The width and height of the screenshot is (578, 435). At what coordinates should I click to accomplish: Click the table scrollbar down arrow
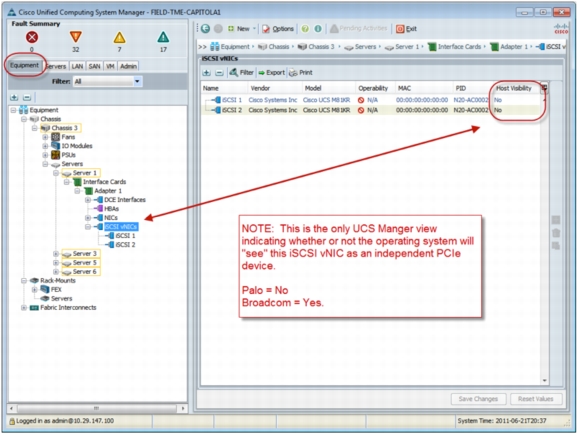[x=544, y=380]
